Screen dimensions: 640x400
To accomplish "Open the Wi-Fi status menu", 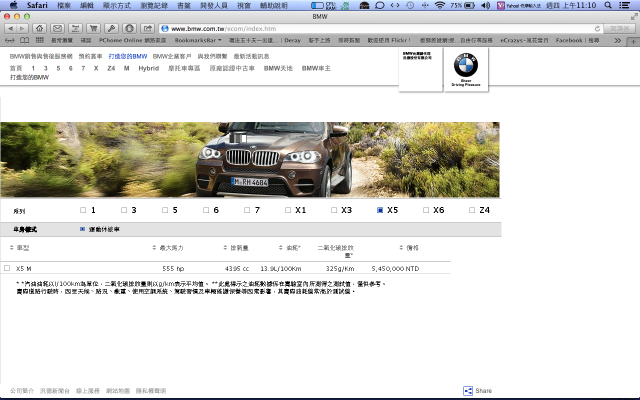I will [x=440, y=5].
